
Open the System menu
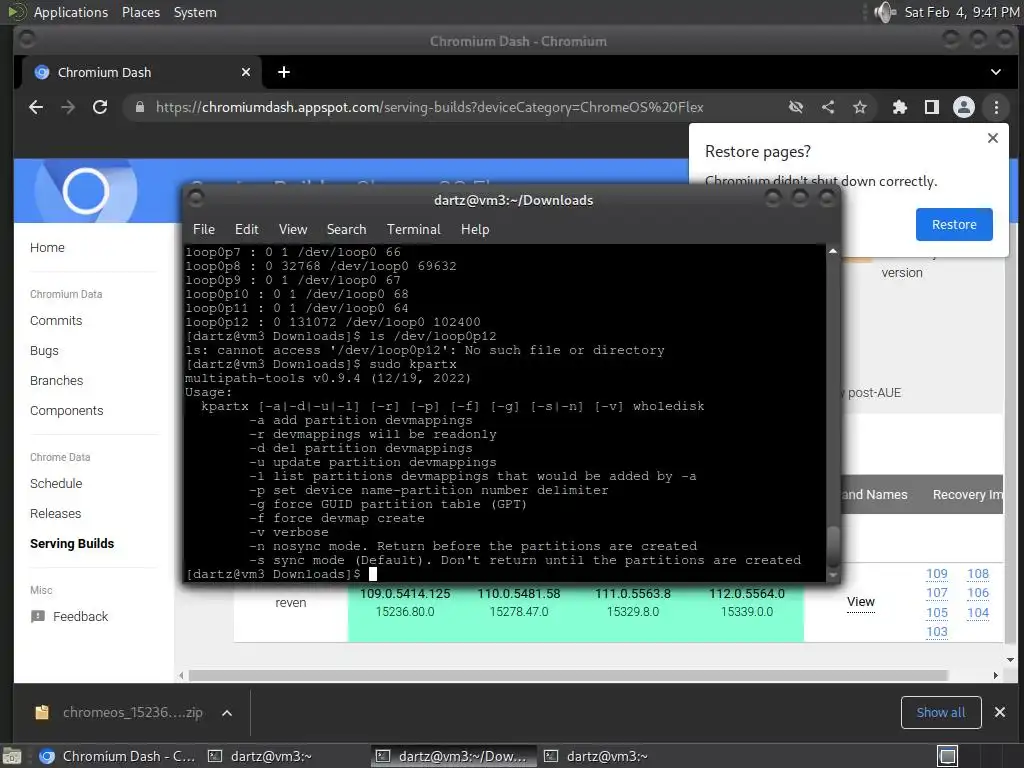[195, 12]
